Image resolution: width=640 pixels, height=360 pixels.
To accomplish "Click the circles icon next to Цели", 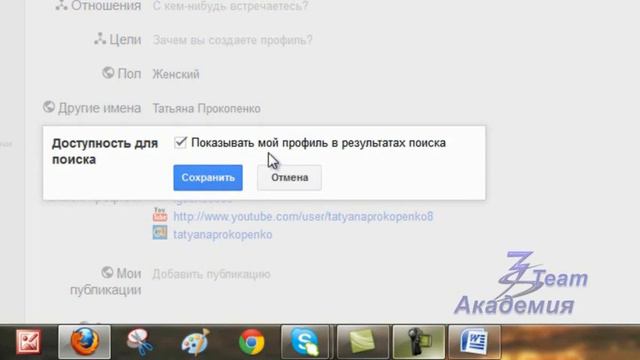I will pyautogui.click(x=100, y=39).
